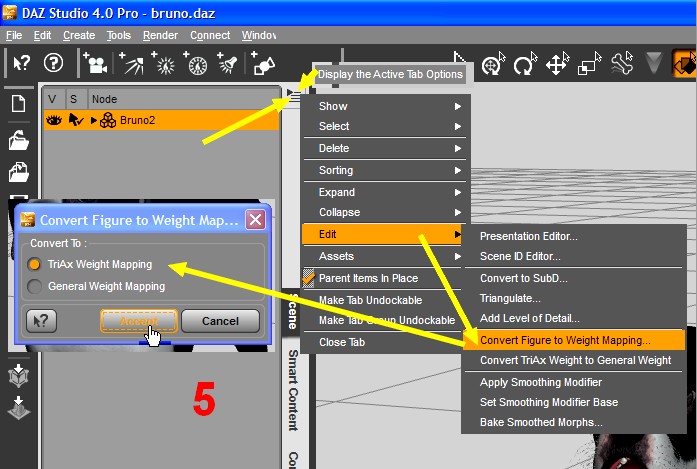
Task: Click Close Tab in options menu
Action: click(381, 342)
